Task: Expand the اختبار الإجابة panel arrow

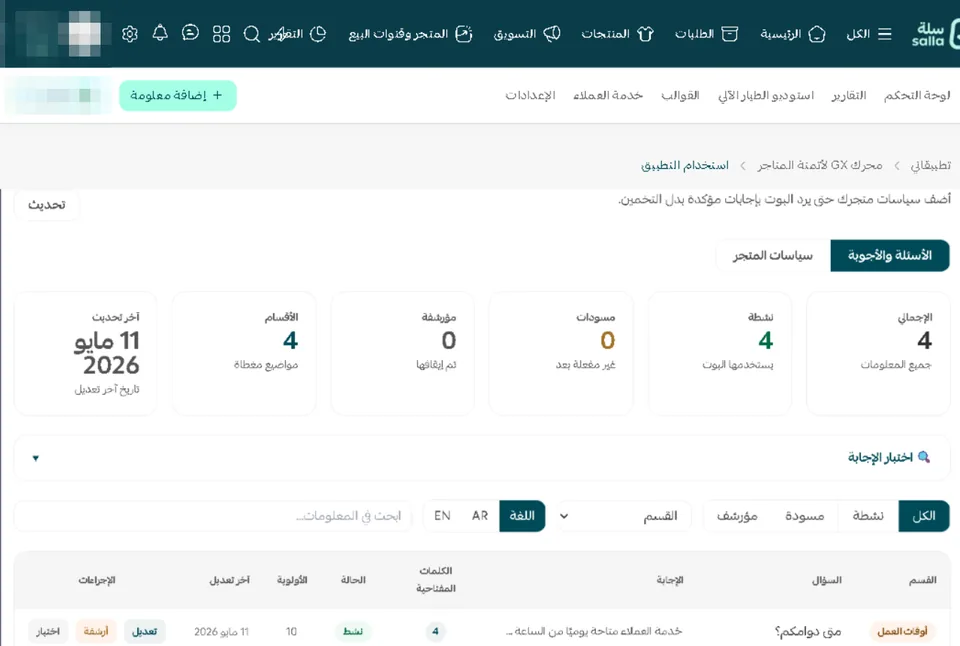Action: [36, 458]
